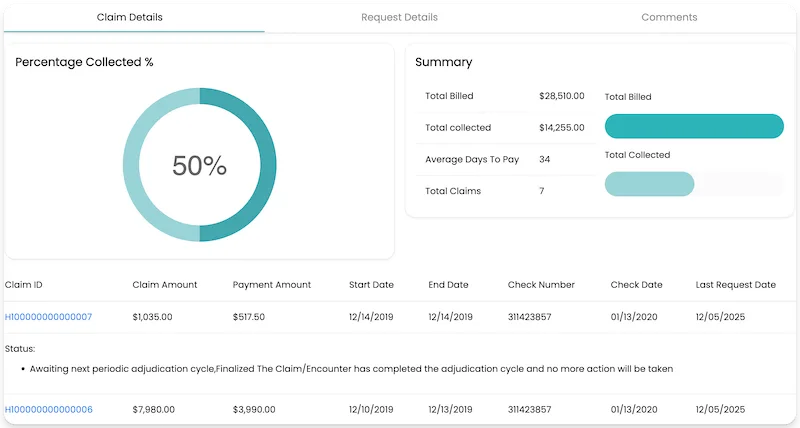The height and width of the screenshot is (428, 800).
Task: Click the light teal donut chart segment
Action: tap(131, 165)
